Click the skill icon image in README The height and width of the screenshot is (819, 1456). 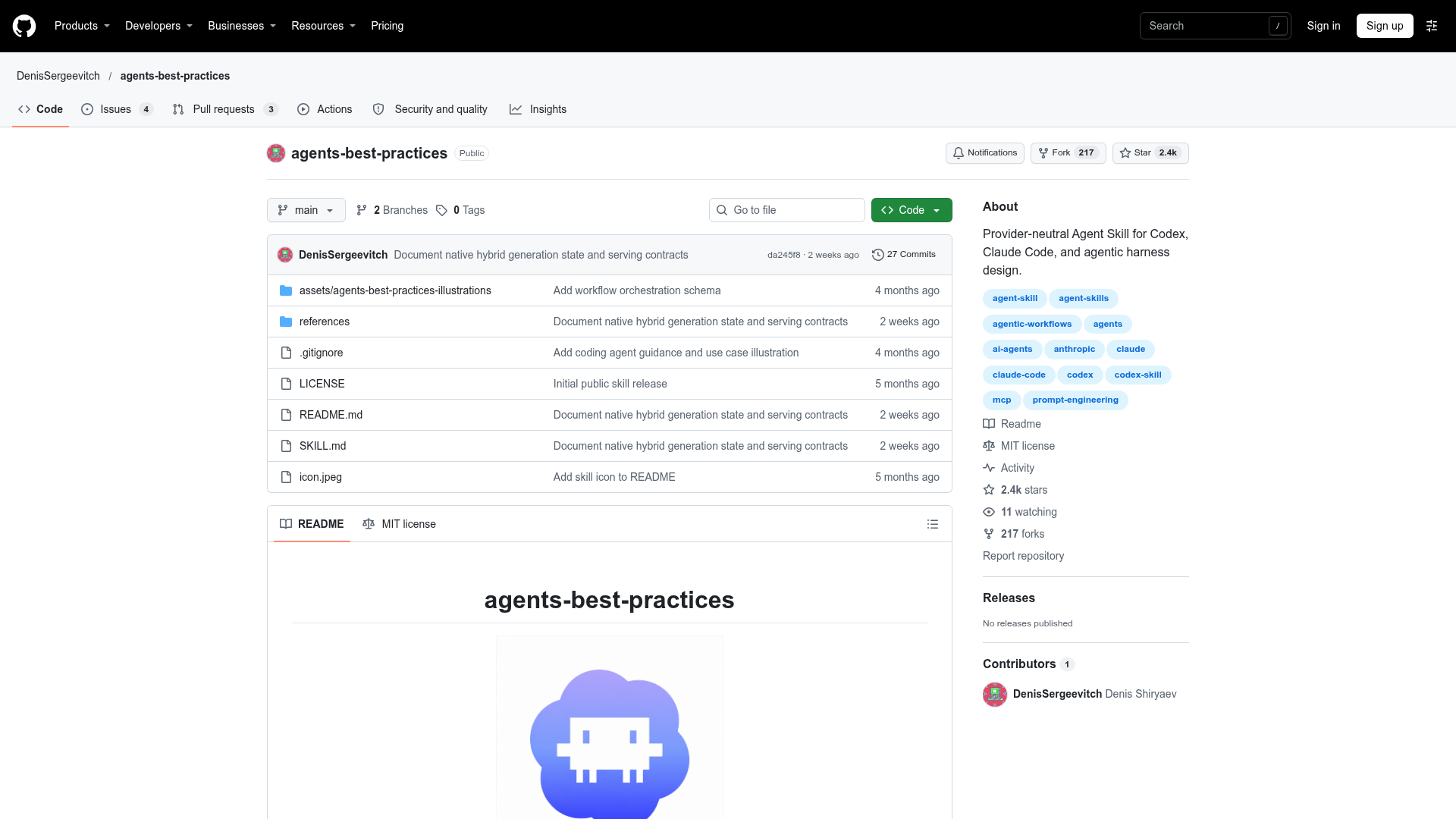(x=610, y=727)
